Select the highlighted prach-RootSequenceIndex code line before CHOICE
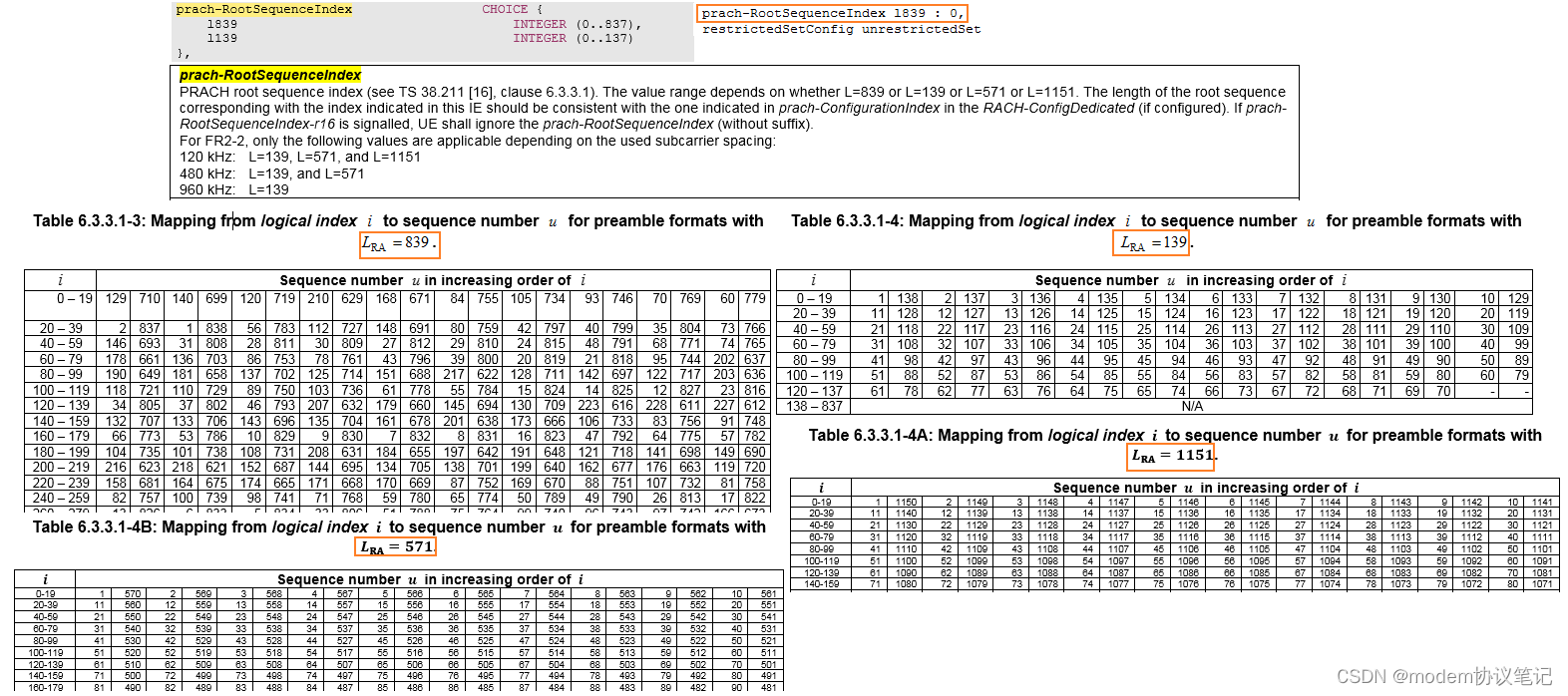Viewport: 1568px width, 696px height. pos(264,9)
